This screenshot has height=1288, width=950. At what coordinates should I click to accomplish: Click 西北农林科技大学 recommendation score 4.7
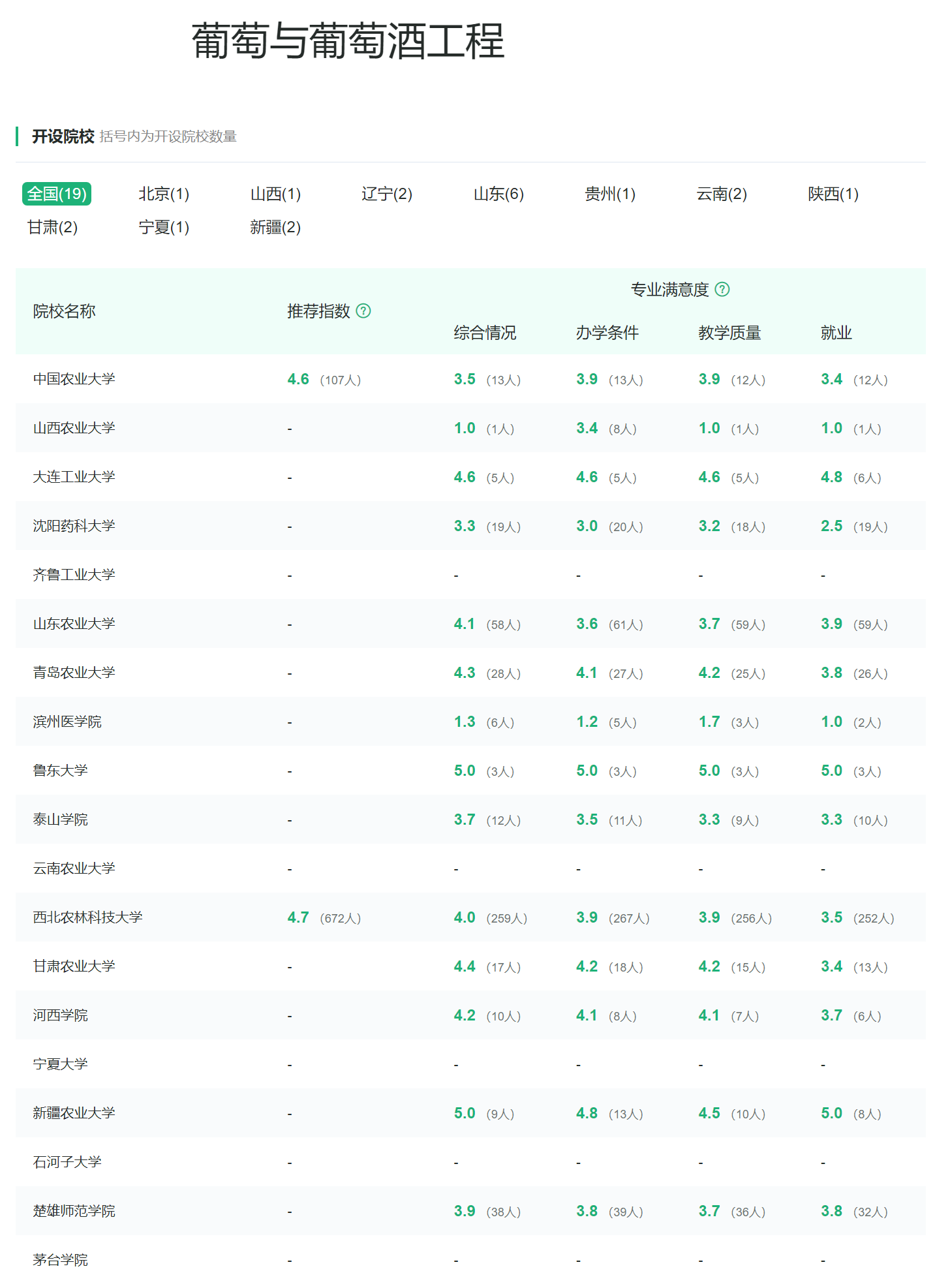tap(298, 917)
